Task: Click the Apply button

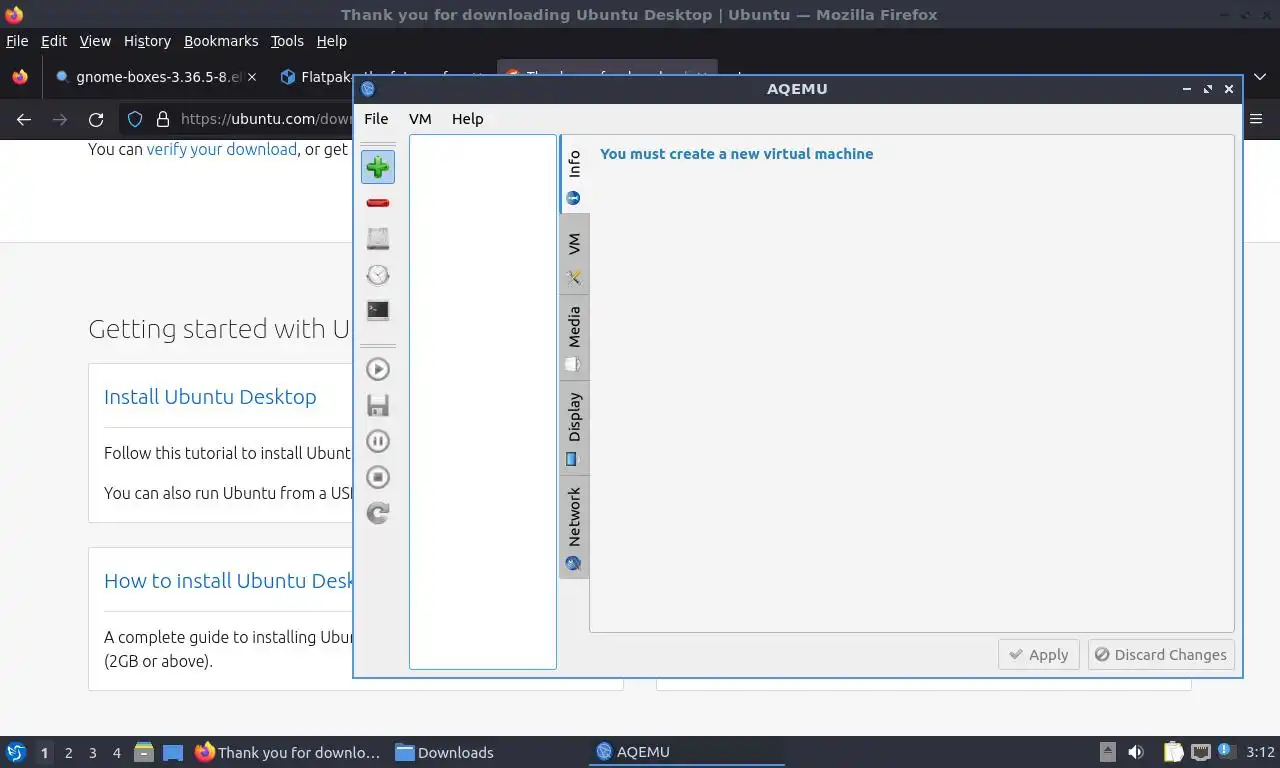Action: pos(1039,655)
